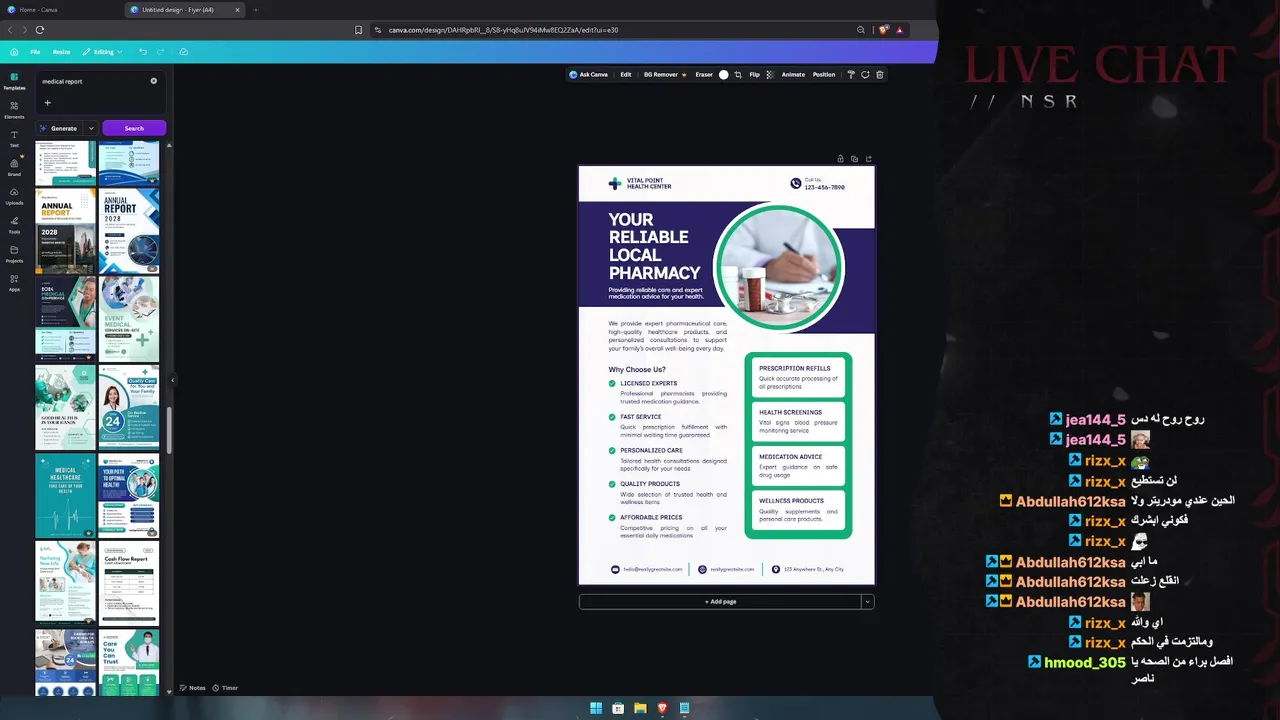Click the Generate button

[x=59, y=128]
